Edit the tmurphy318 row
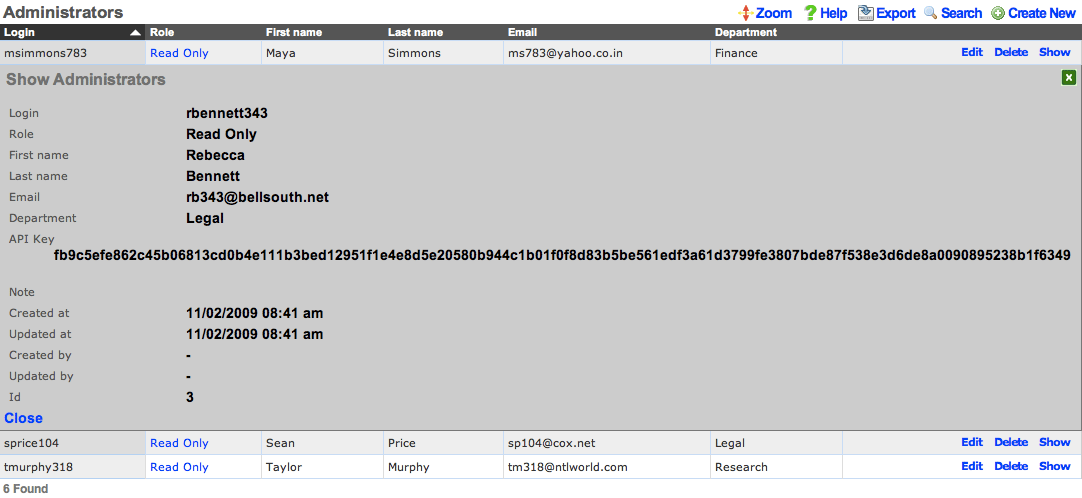The height and width of the screenshot is (498, 1082). coord(972,466)
